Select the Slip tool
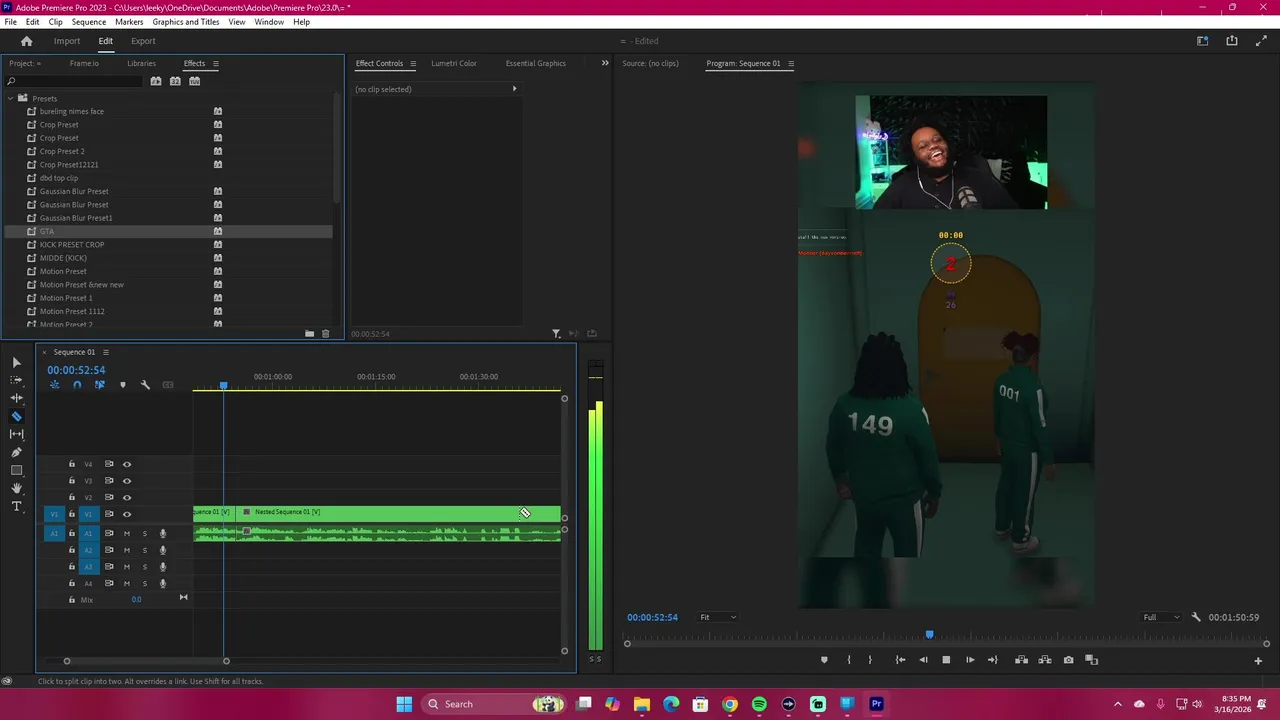The width and height of the screenshot is (1280, 720). [x=16, y=434]
